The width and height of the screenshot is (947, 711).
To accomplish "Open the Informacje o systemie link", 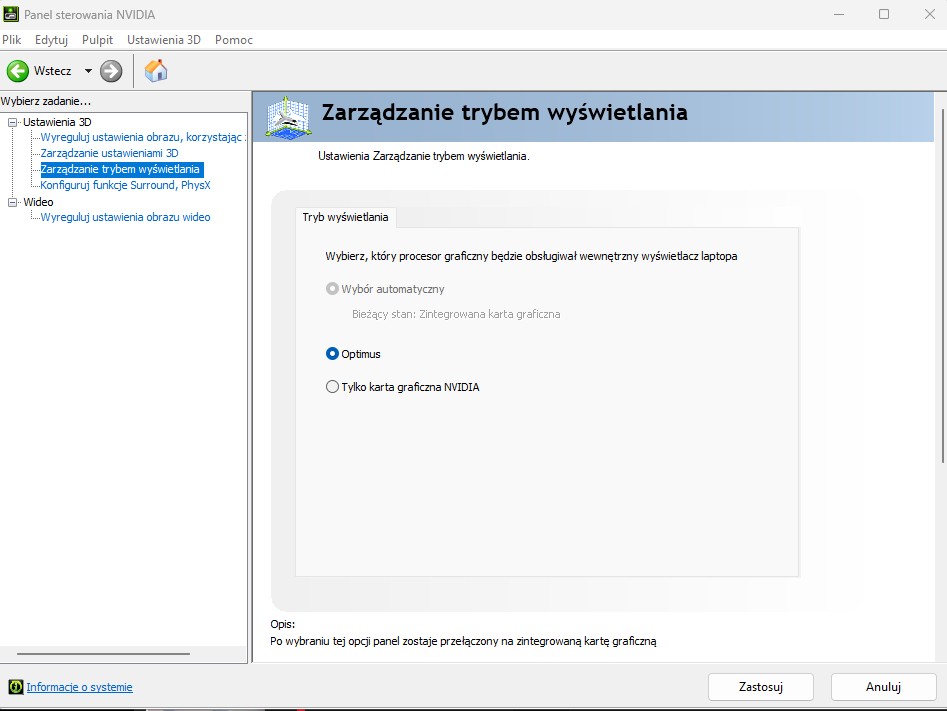I will pyautogui.click(x=79, y=687).
